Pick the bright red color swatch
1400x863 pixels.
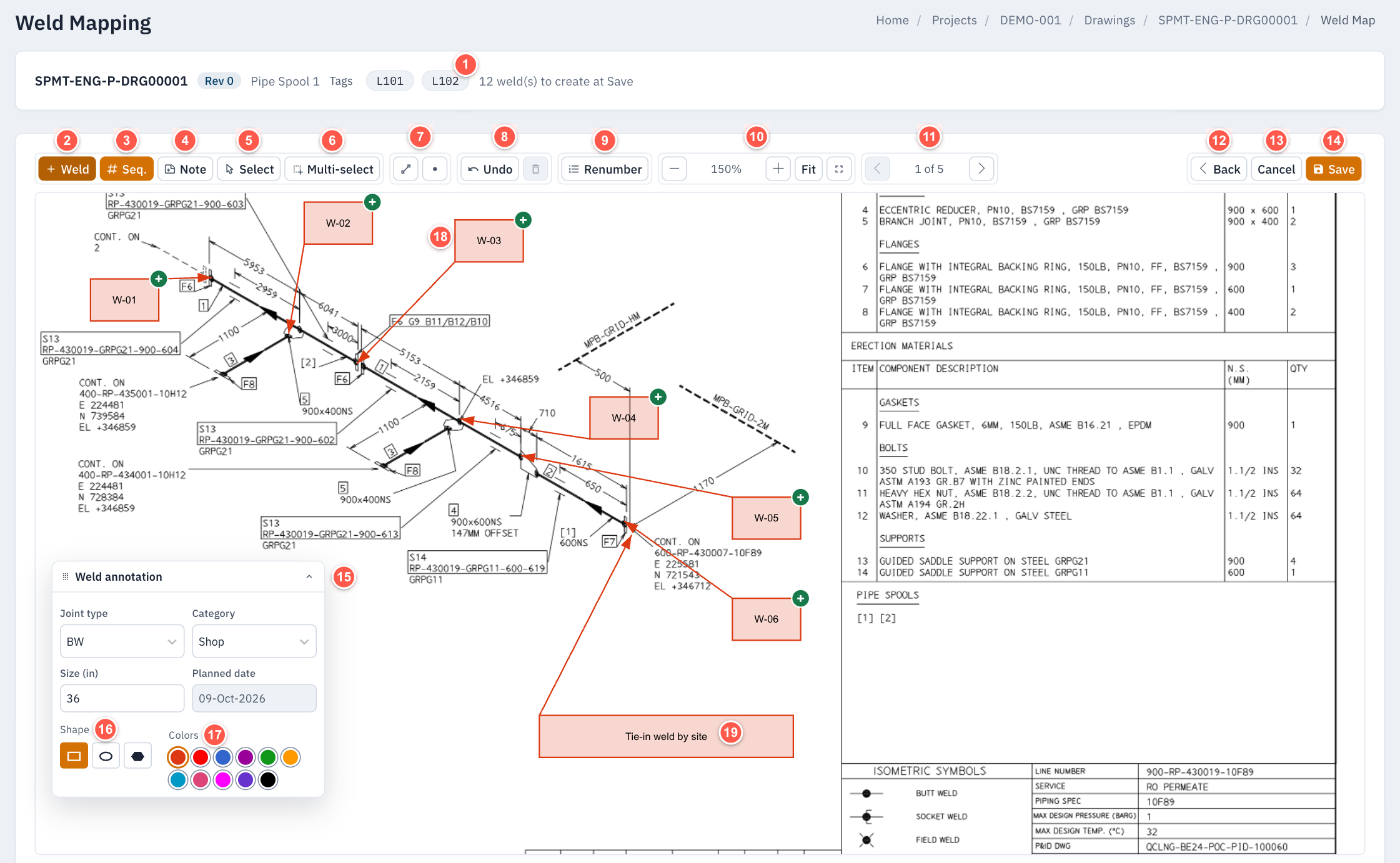coord(201,757)
